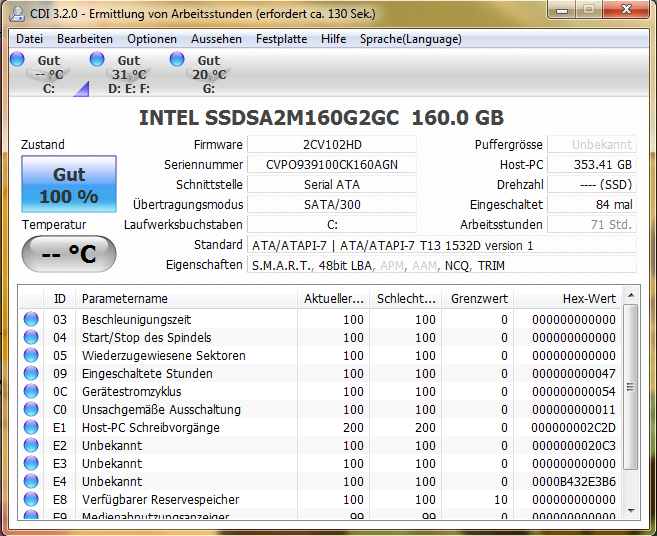Screen dimensions: 657x536
Task: Click hex value 0000B432E3B6
Action: click(574, 482)
